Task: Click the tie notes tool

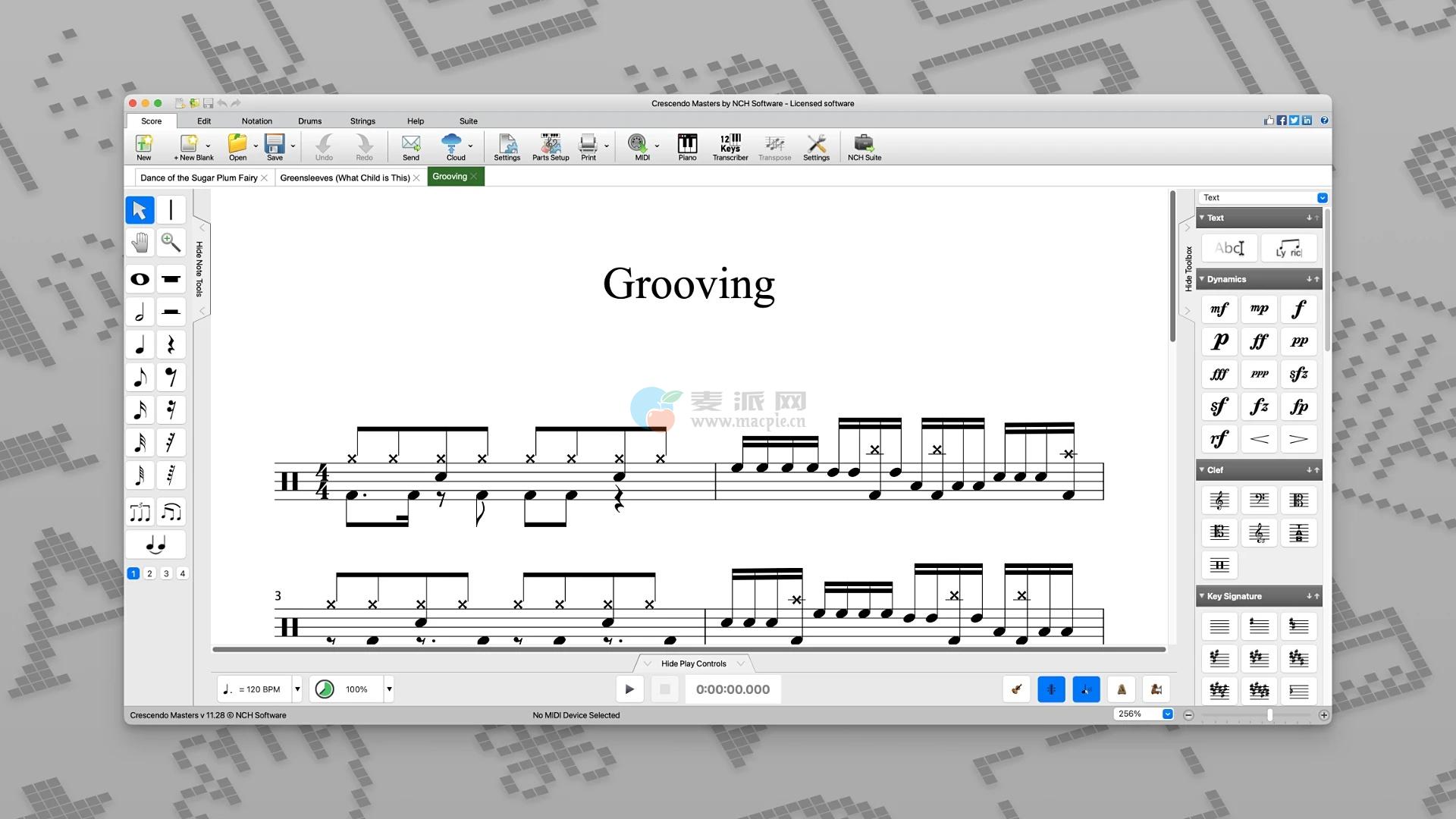Action: [155, 544]
